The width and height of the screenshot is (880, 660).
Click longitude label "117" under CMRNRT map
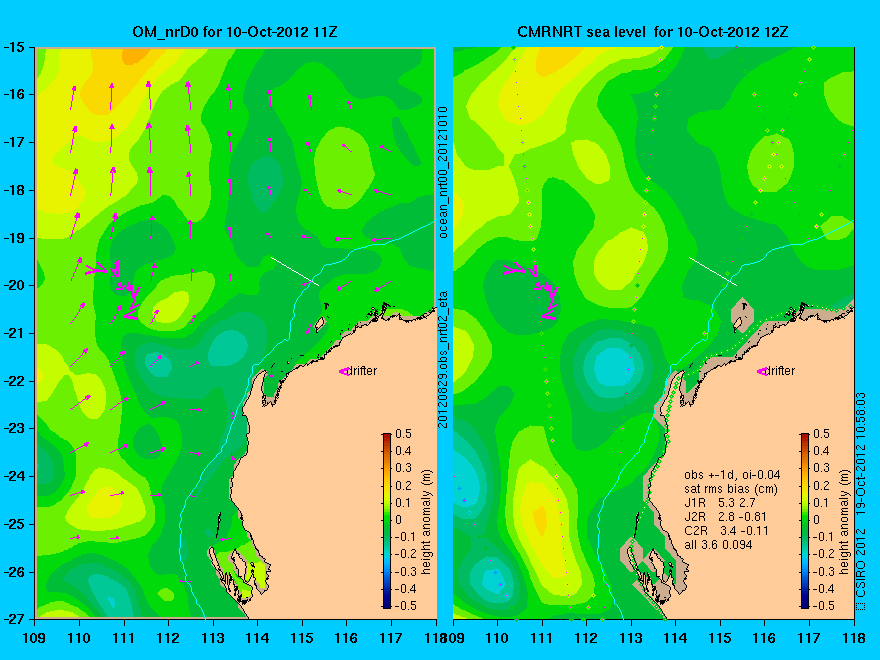click(x=809, y=638)
